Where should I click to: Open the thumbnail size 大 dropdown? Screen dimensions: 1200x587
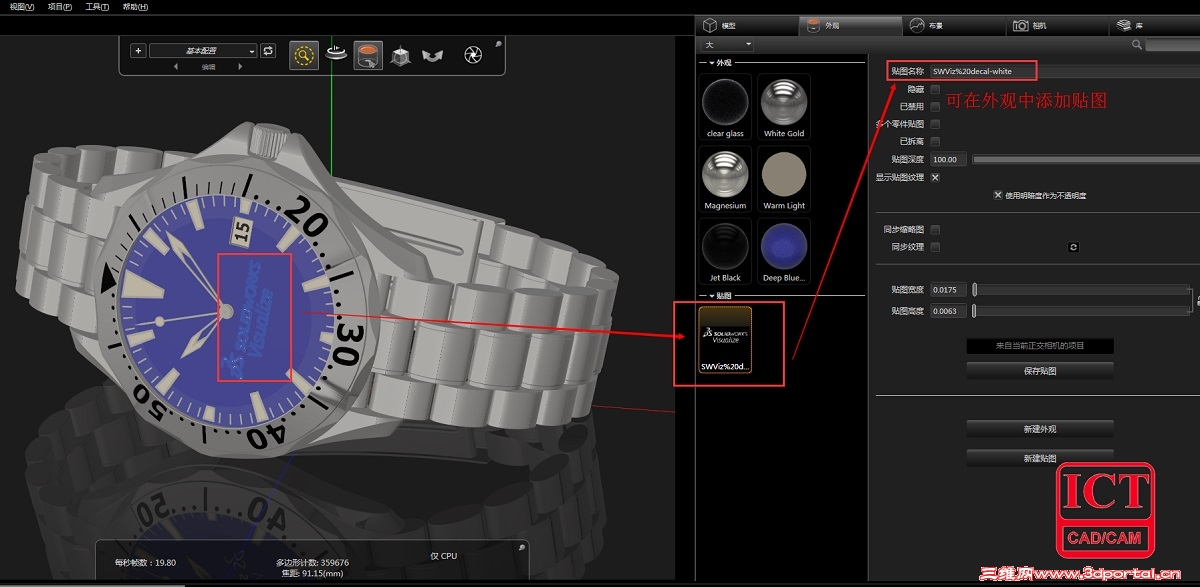click(727, 45)
